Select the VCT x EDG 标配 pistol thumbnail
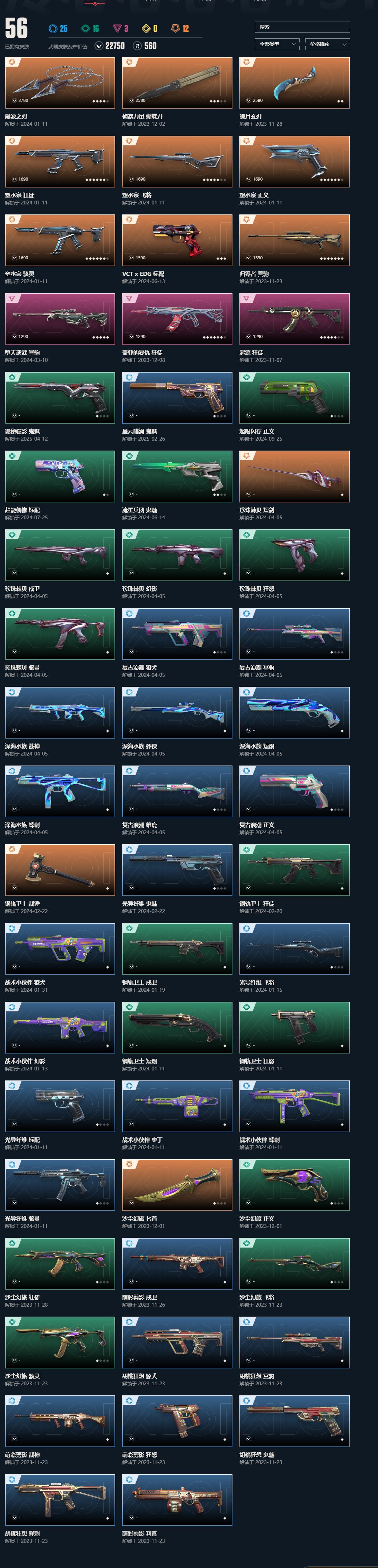The height and width of the screenshot is (1568, 378). tap(177, 240)
